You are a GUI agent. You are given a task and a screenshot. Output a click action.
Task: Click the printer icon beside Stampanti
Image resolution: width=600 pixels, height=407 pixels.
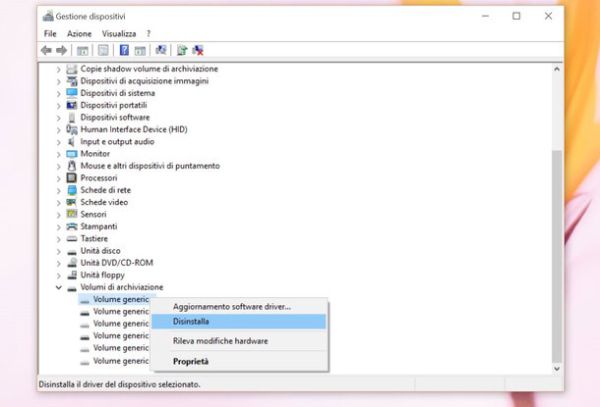(x=72, y=226)
